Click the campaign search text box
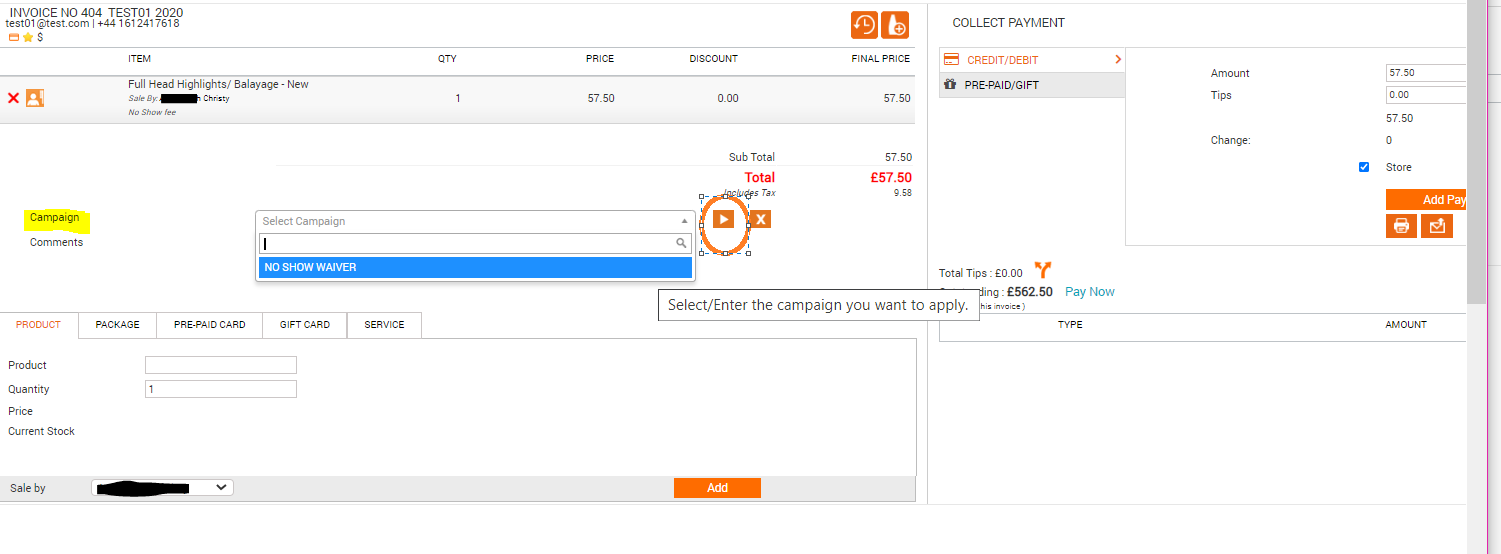1501x554 pixels. pos(475,243)
